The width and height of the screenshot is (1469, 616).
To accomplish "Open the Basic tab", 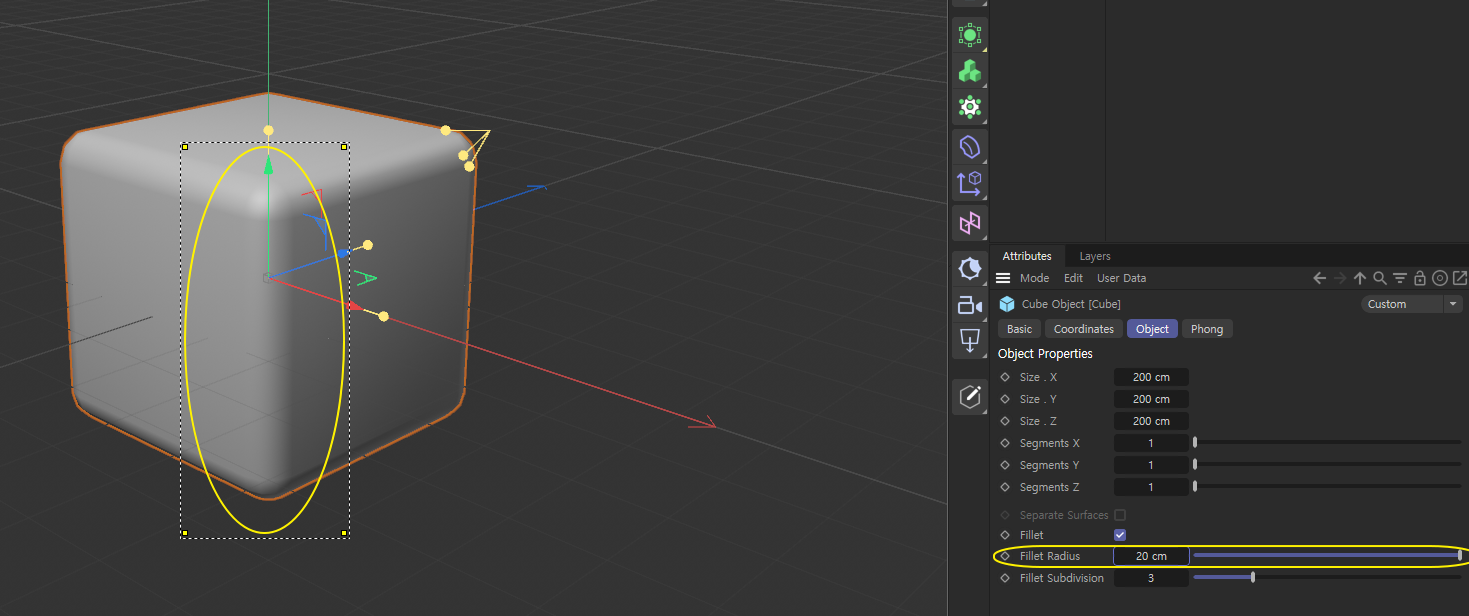I will click(x=1019, y=329).
